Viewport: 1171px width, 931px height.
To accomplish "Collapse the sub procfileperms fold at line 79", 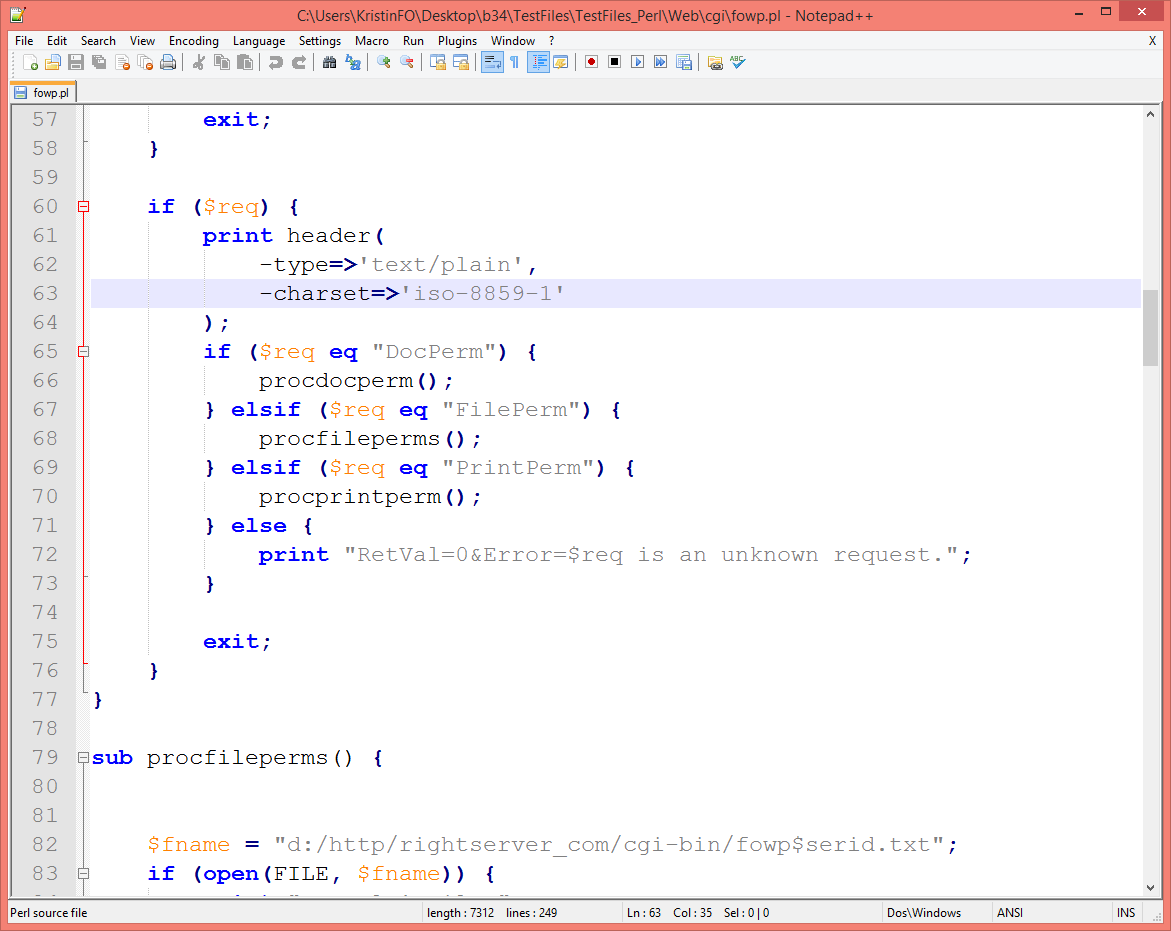I will [x=84, y=758].
